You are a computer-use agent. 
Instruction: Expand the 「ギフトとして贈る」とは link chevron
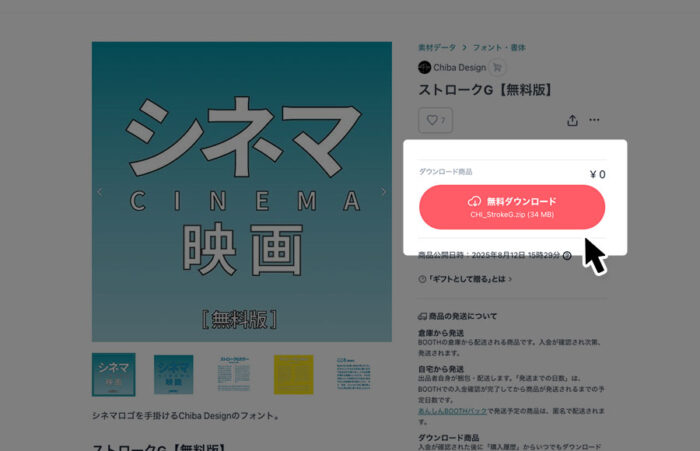click(510, 279)
